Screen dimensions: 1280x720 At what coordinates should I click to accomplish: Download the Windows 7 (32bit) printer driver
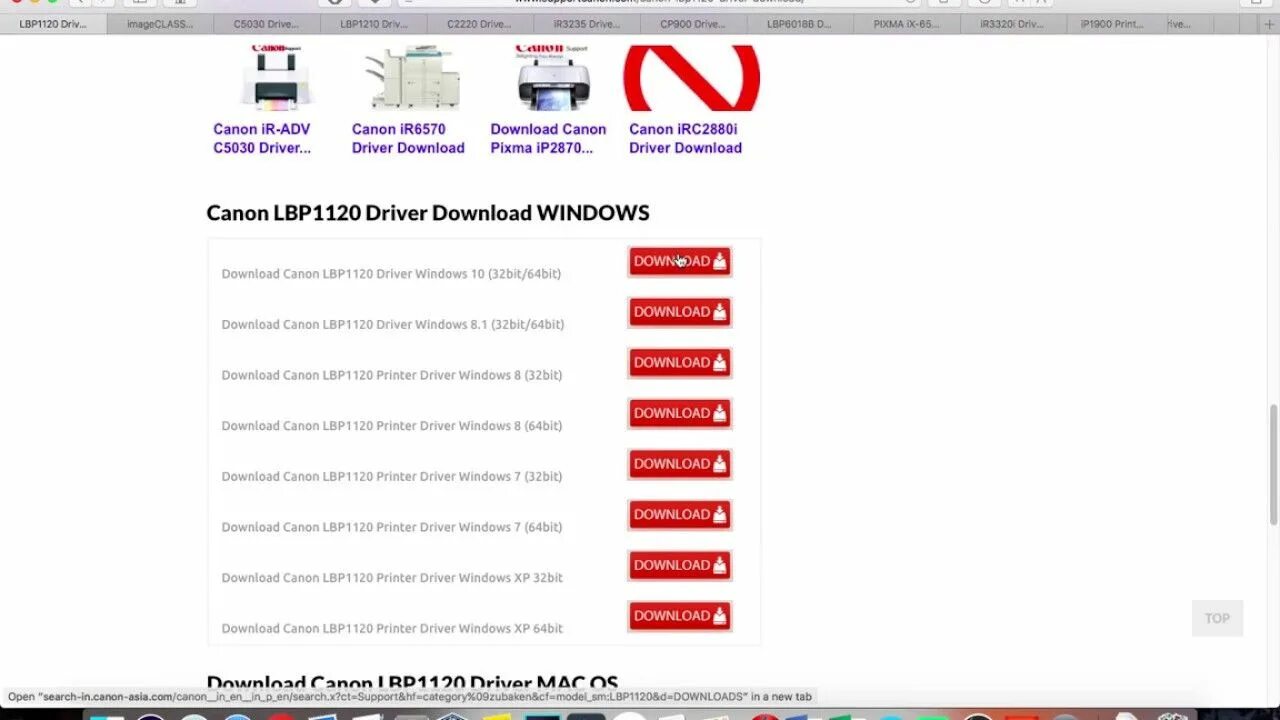tap(680, 464)
